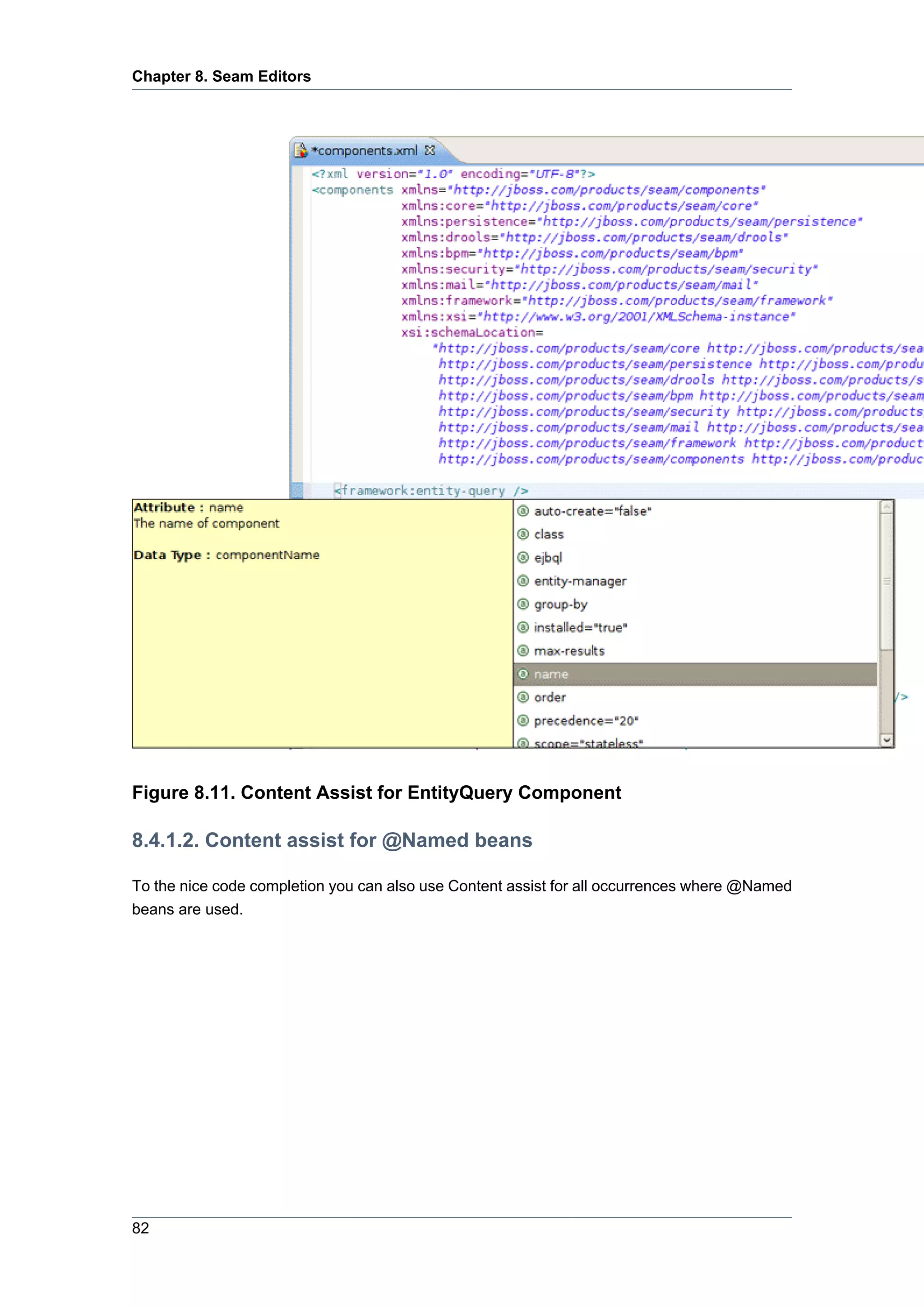Click attribute icon beside group-by
The image size is (924, 1307).
point(523,604)
